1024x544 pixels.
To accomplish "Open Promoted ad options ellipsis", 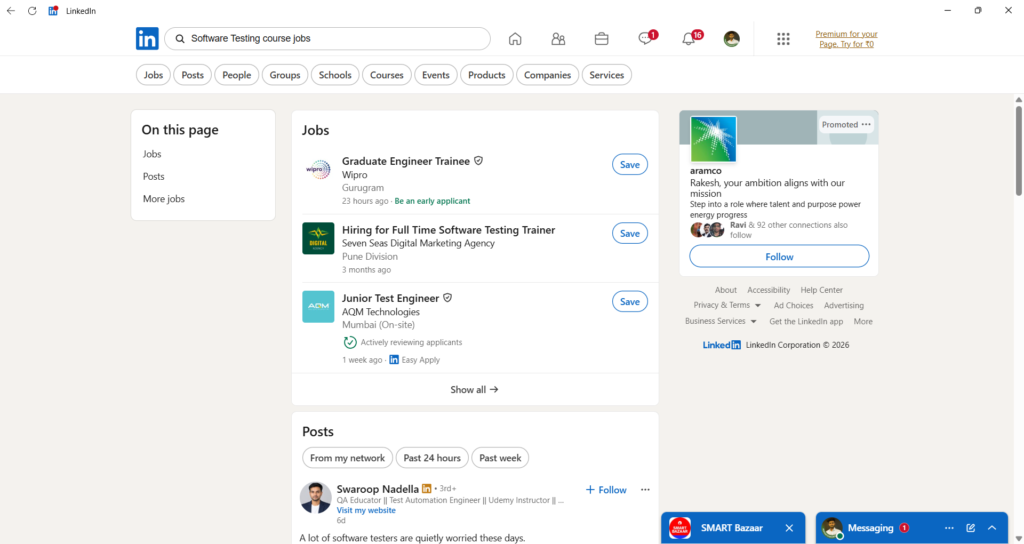I will tap(866, 124).
